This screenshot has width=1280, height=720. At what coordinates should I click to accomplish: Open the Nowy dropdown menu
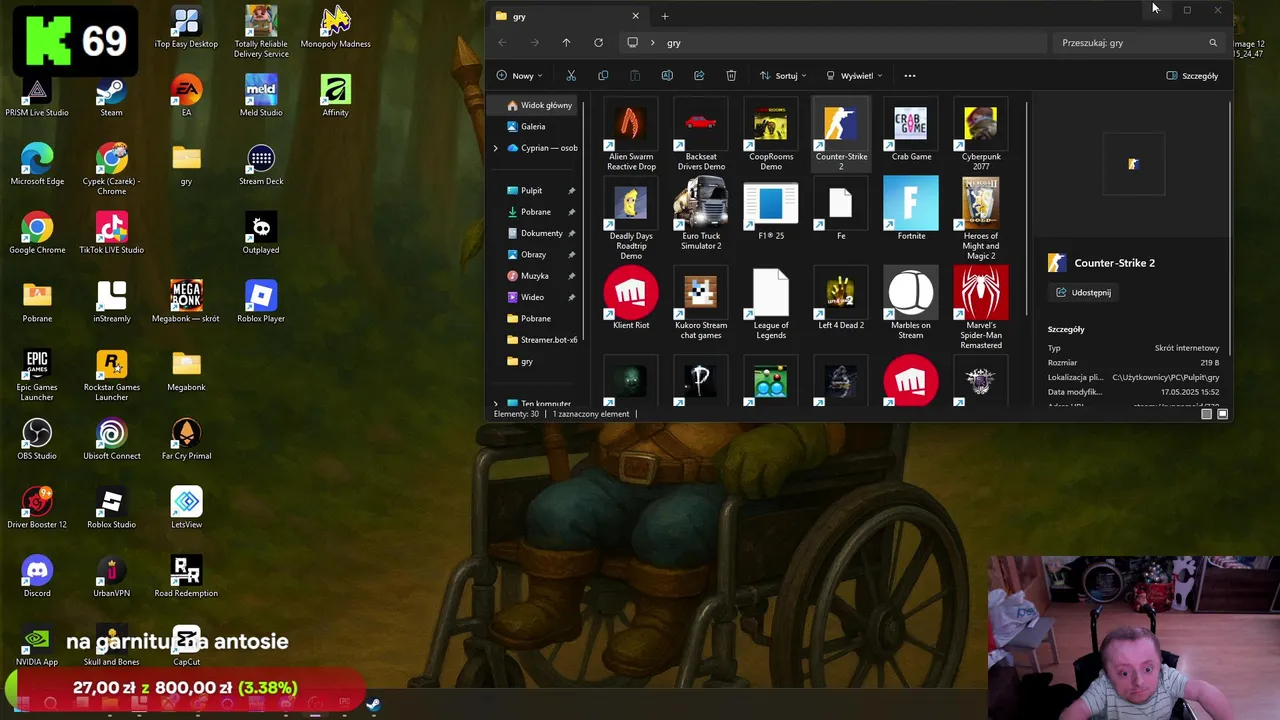pos(519,76)
